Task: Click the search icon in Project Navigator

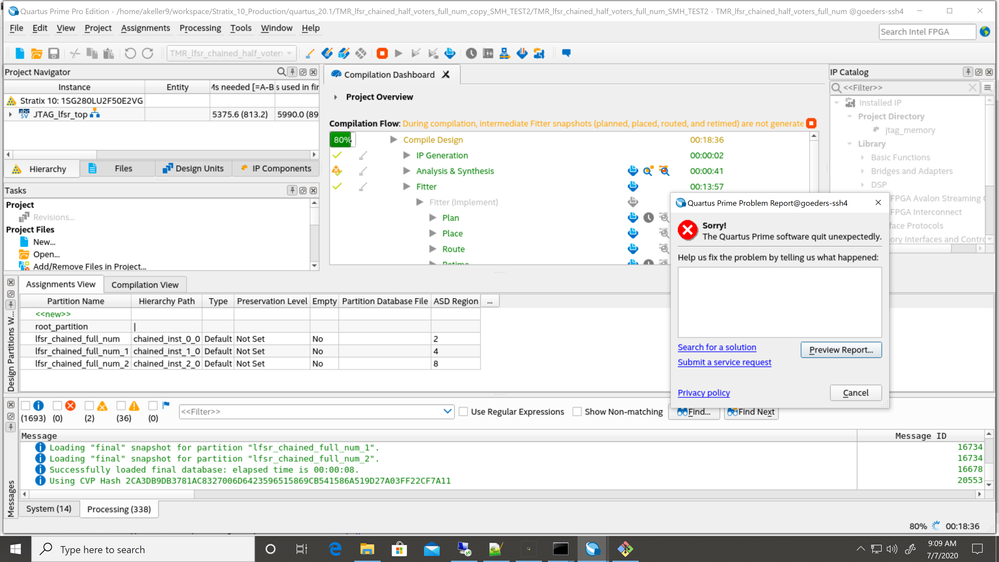Action: point(281,72)
